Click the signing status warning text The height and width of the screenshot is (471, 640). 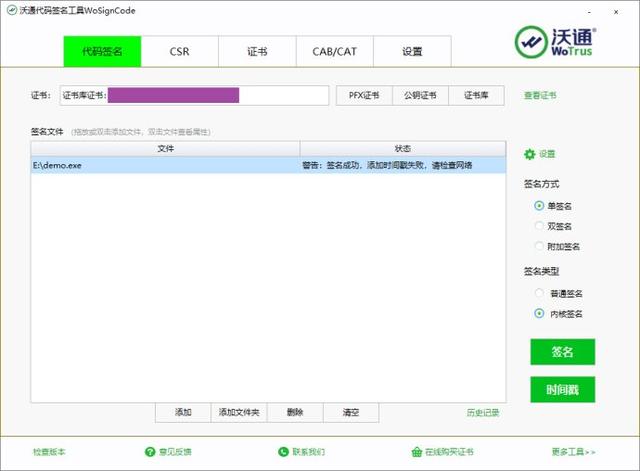(387, 165)
